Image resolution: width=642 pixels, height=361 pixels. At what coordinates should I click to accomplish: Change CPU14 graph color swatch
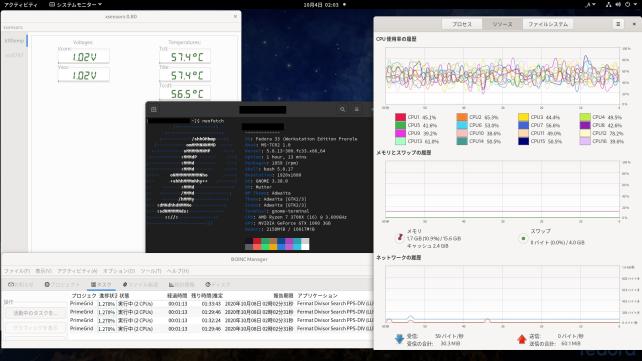tap(462, 141)
